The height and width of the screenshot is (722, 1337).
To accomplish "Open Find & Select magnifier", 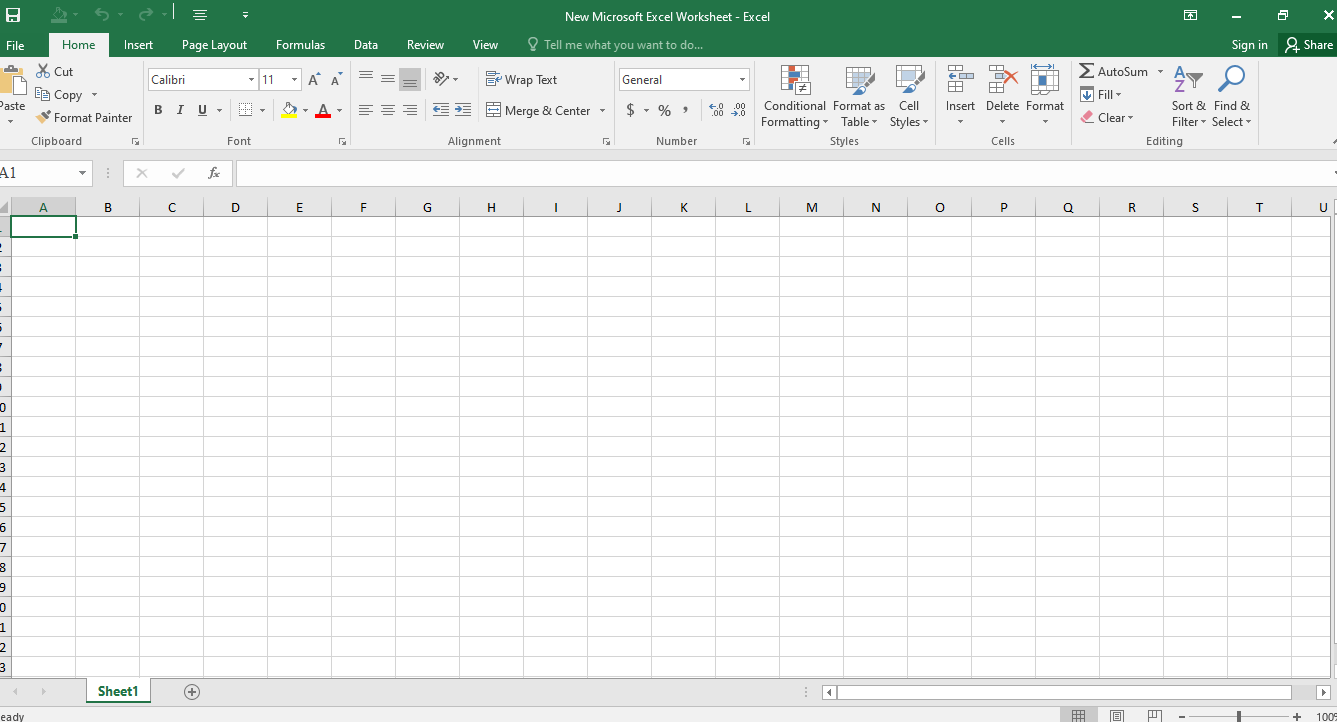I will tap(1231, 80).
